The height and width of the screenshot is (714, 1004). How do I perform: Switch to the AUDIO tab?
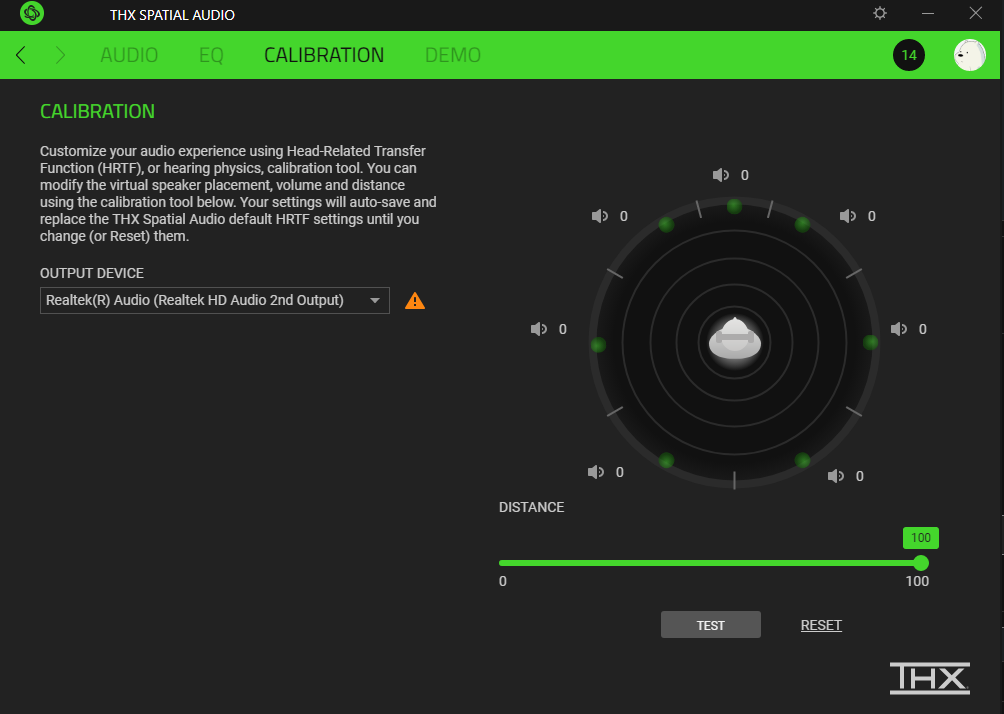(x=129, y=55)
